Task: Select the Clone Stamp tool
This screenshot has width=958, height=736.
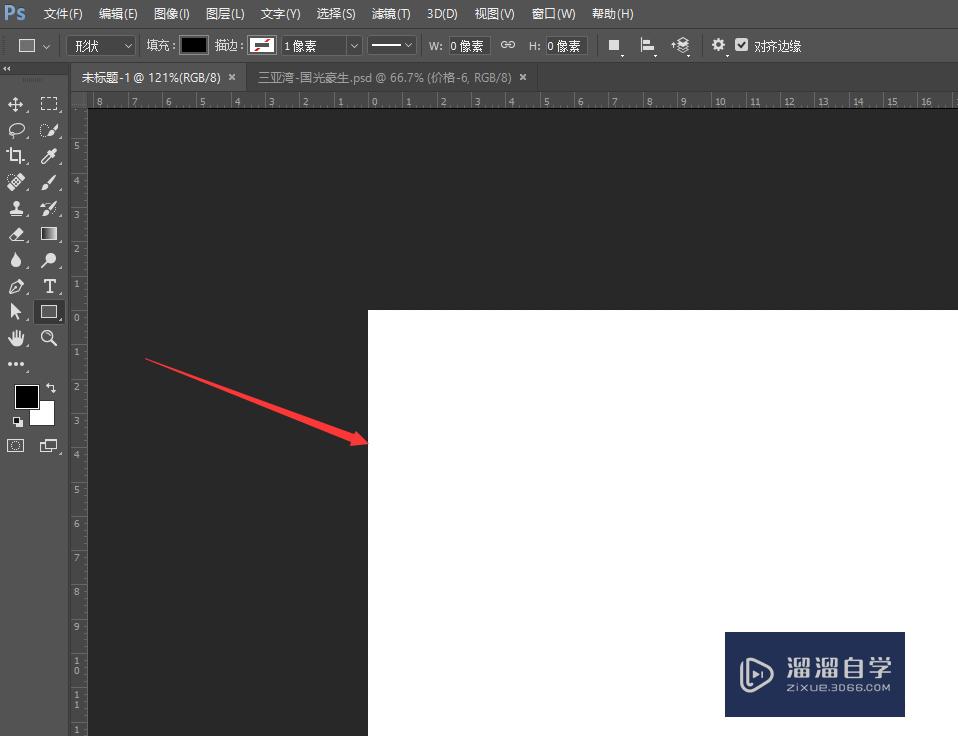Action: tap(16, 208)
